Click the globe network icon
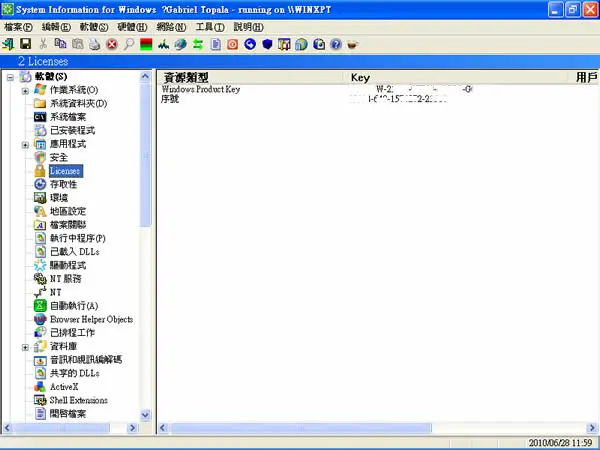Image resolution: width=600 pixels, height=450 pixels. point(181,44)
